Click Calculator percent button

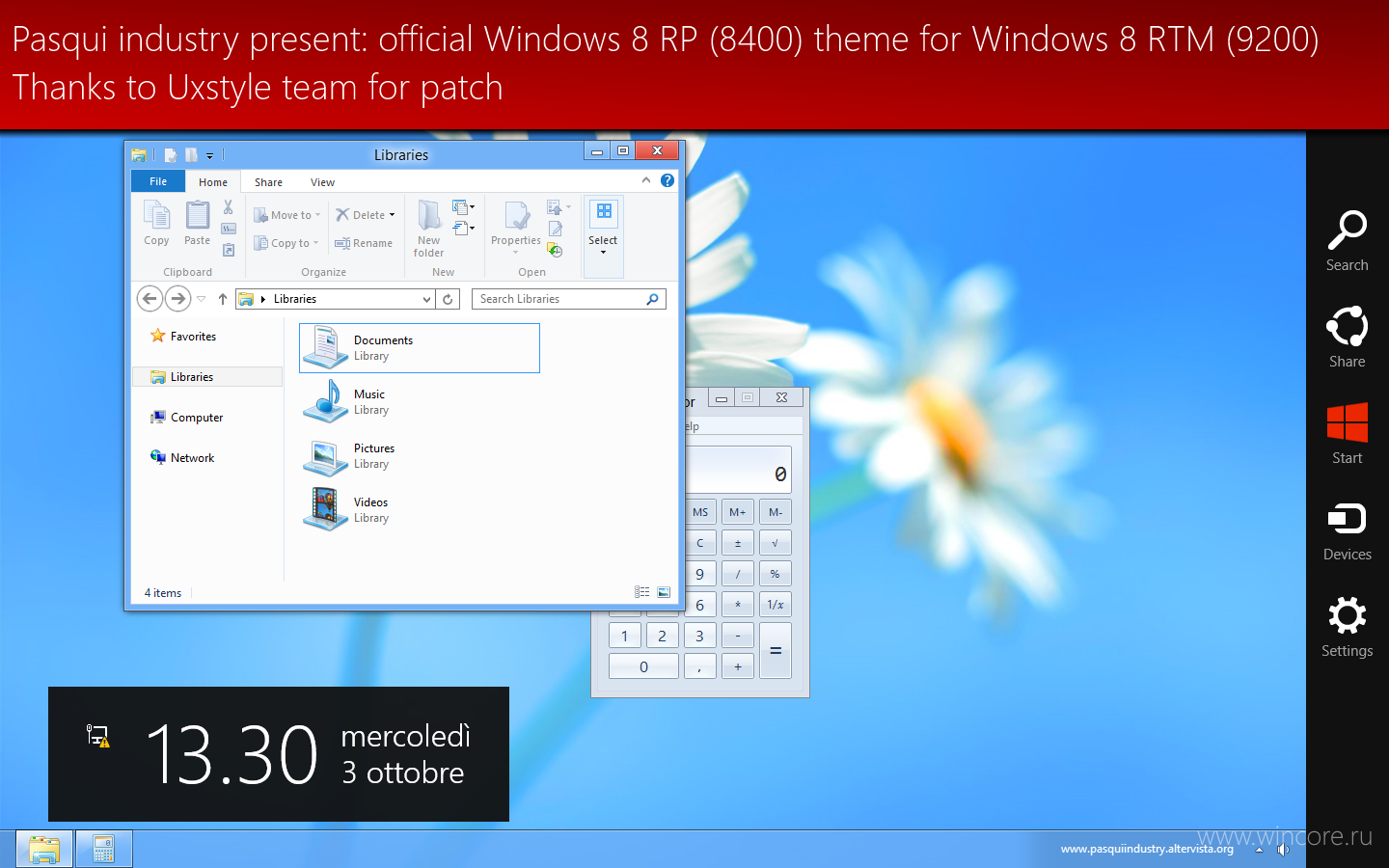776,574
